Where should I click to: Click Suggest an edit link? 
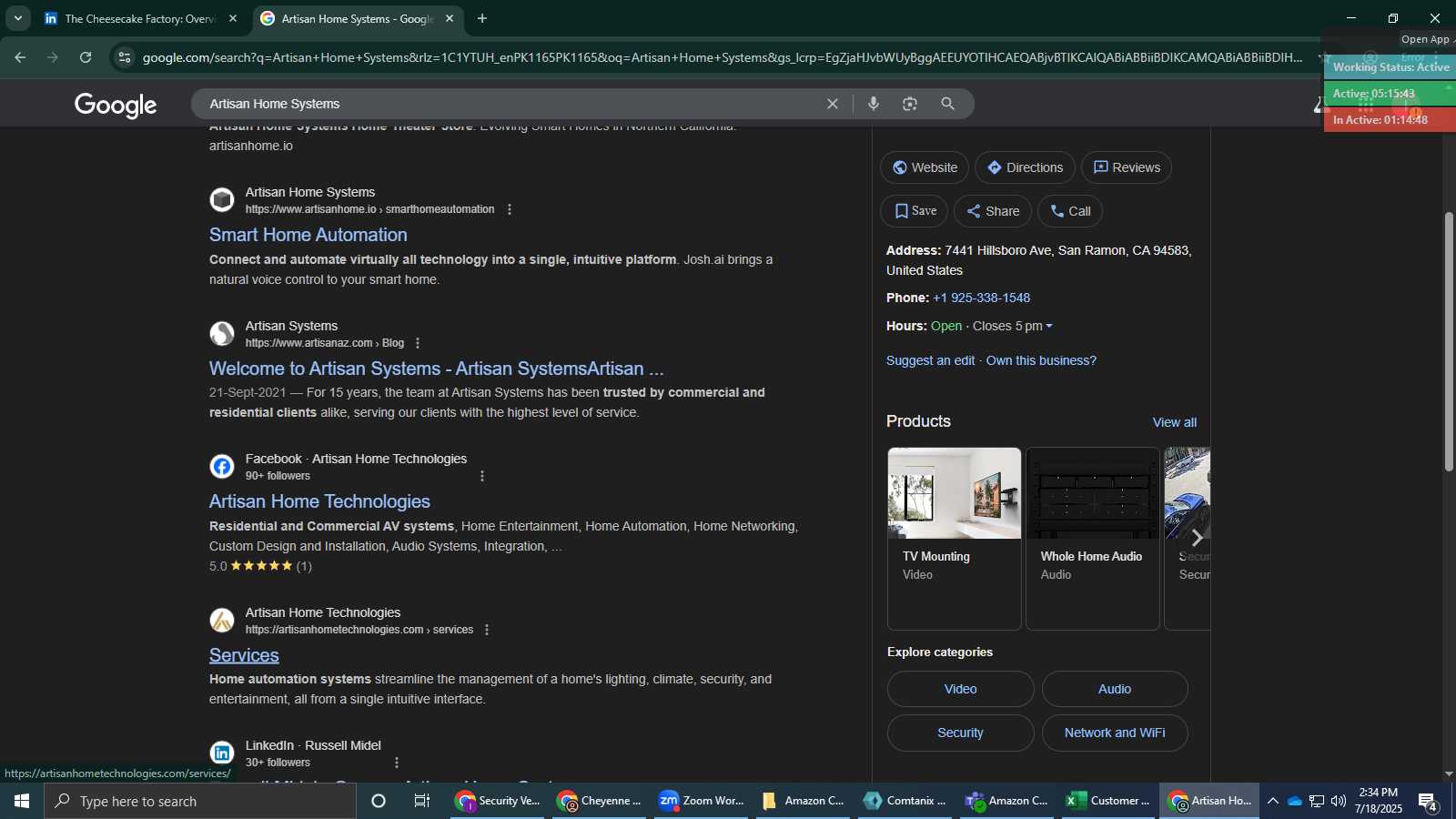click(930, 360)
